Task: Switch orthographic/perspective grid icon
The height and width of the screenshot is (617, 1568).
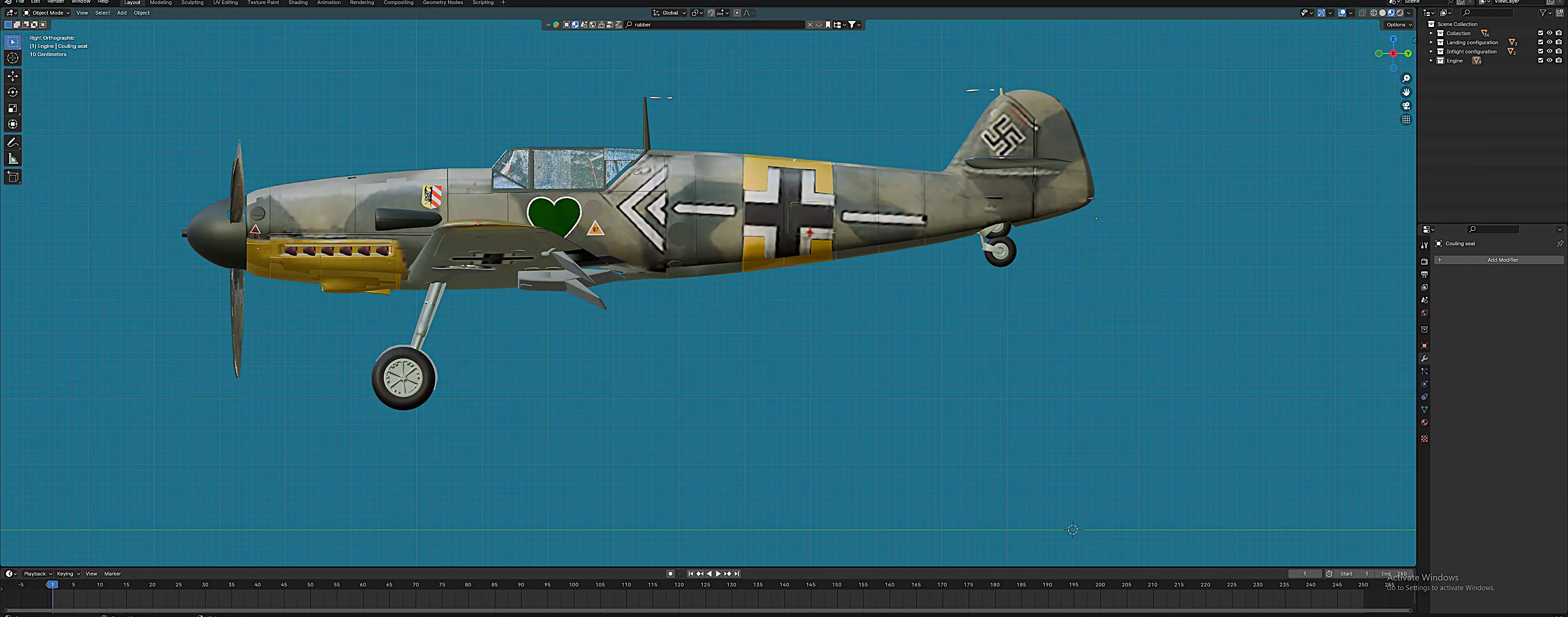Action: (x=1406, y=119)
